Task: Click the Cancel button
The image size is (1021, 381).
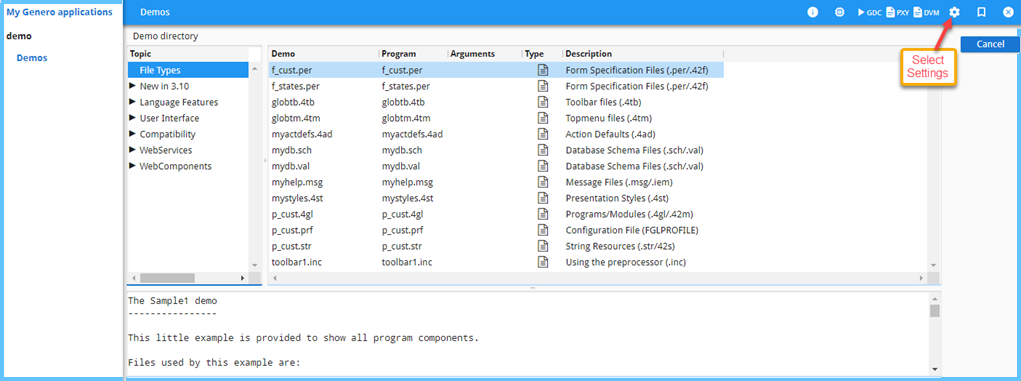Action: point(990,44)
